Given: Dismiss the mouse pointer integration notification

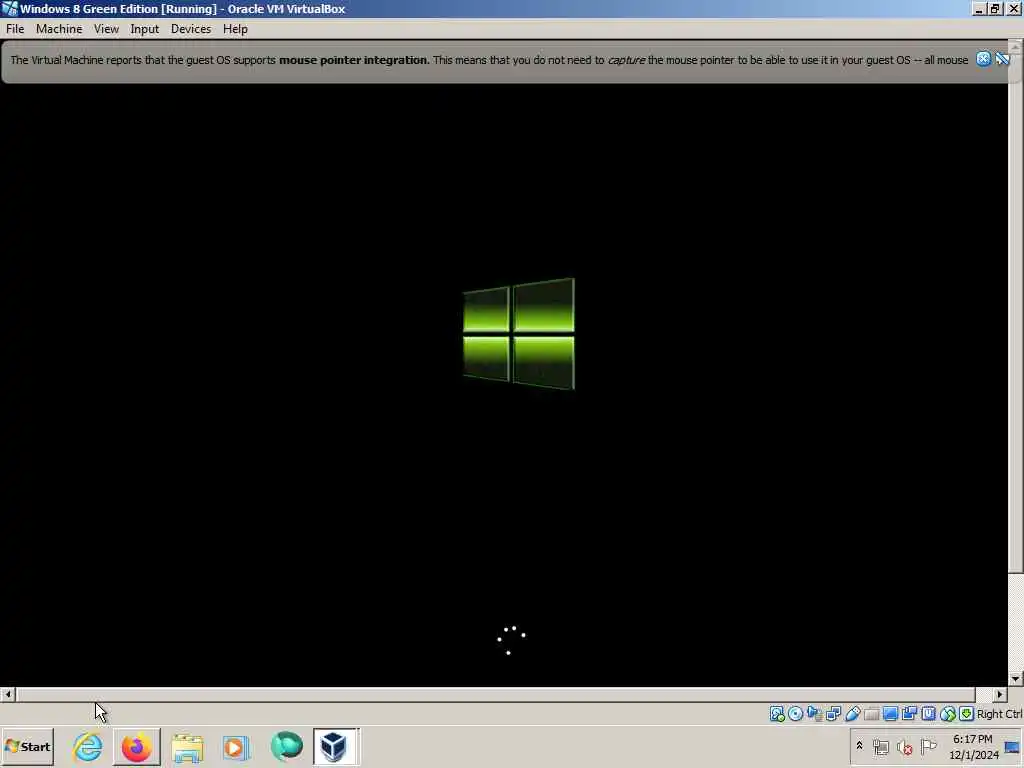Looking at the screenshot, I should 983,59.
